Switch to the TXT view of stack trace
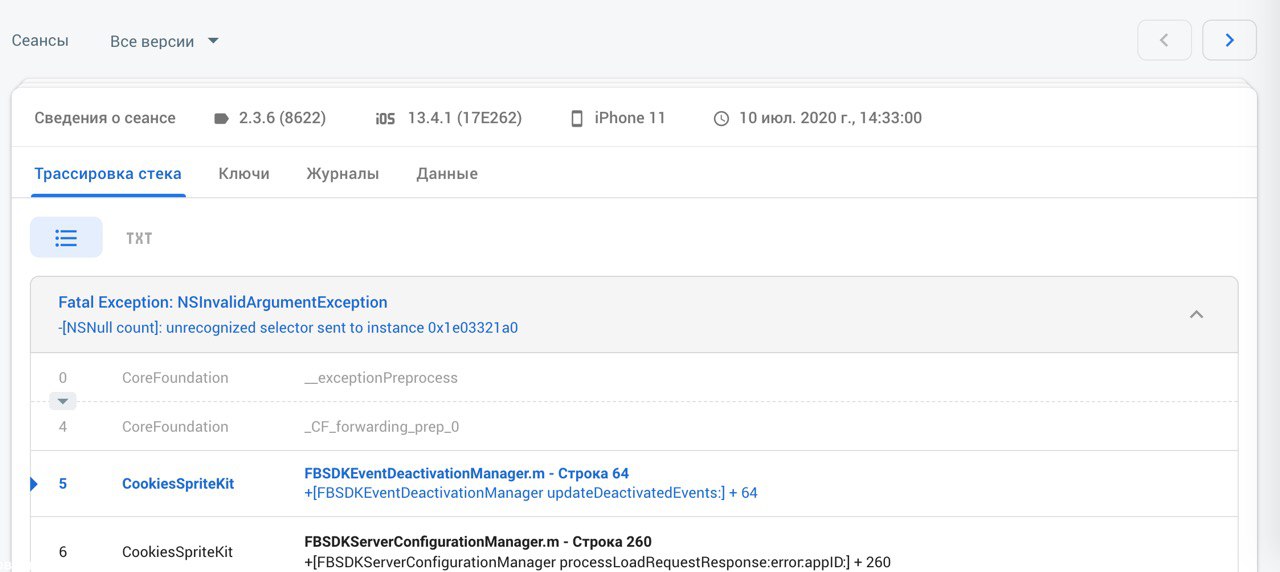The image size is (1280, 572). point(139,238)
